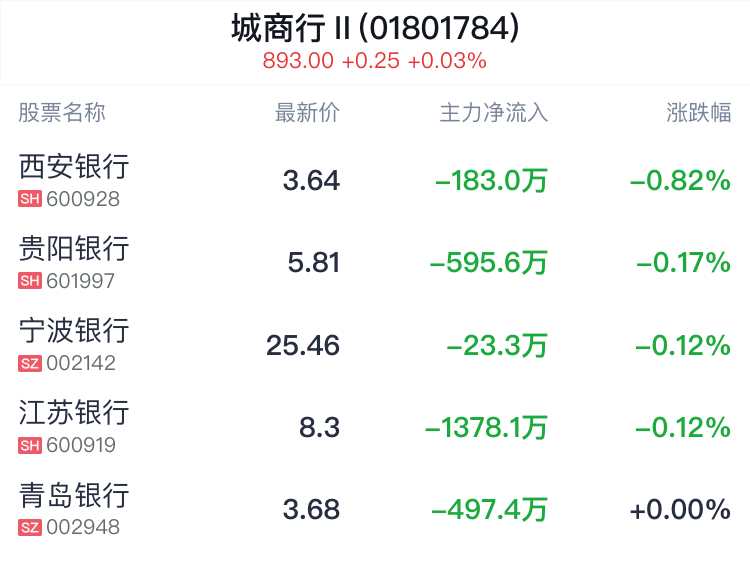Click 宁波银行 price 25.46
Viewport: 750px width, 564px height.
[x=303, y=345]
